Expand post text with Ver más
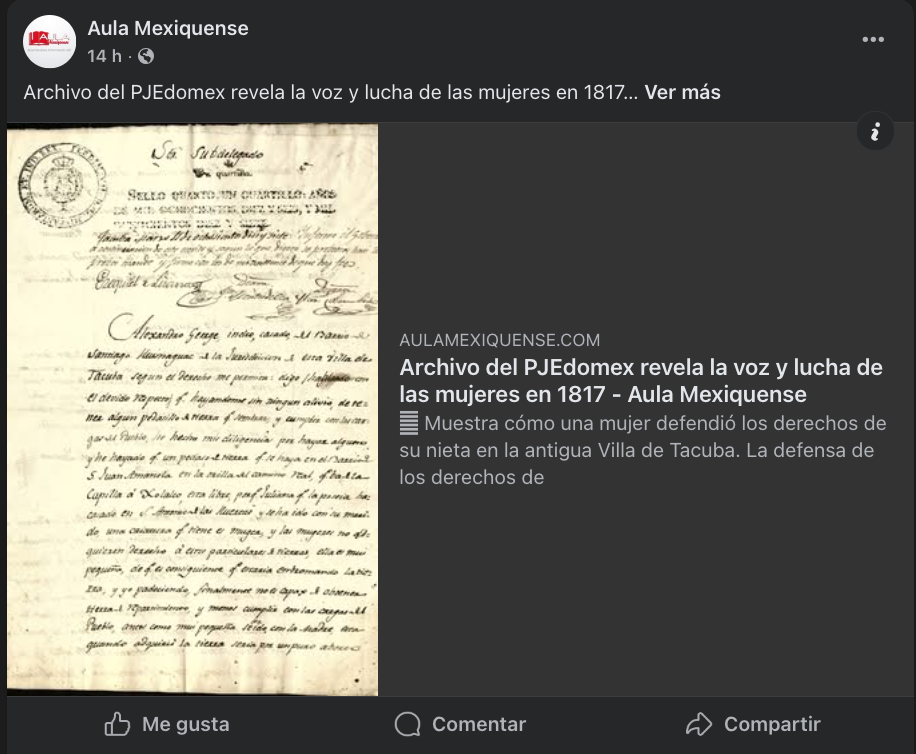This screenshot has width=916, height=754. point(682,92)
